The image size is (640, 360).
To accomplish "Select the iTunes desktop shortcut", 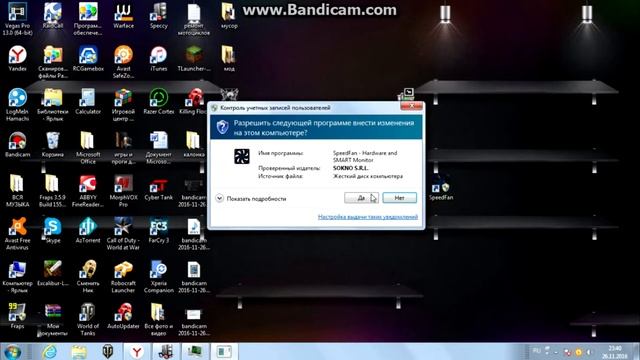I will click(x=158, y=58).
